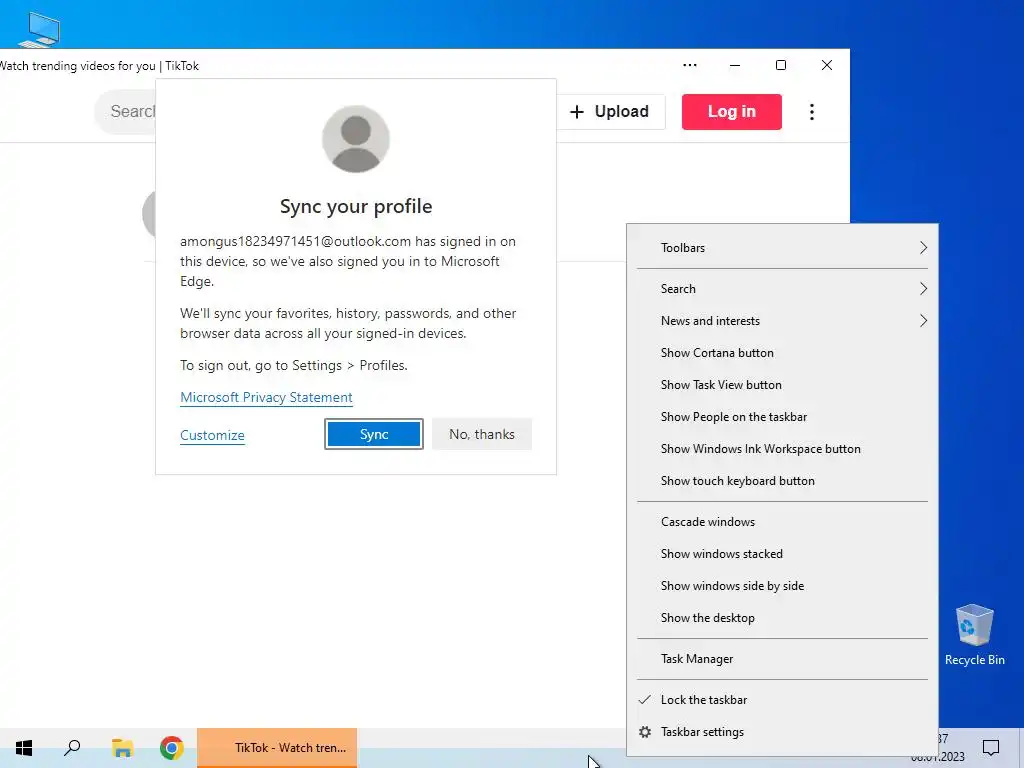Open the Recycle Bin desktop icon
The height and width of the screenshot is (768, 1024).
[x=974, y=635]
